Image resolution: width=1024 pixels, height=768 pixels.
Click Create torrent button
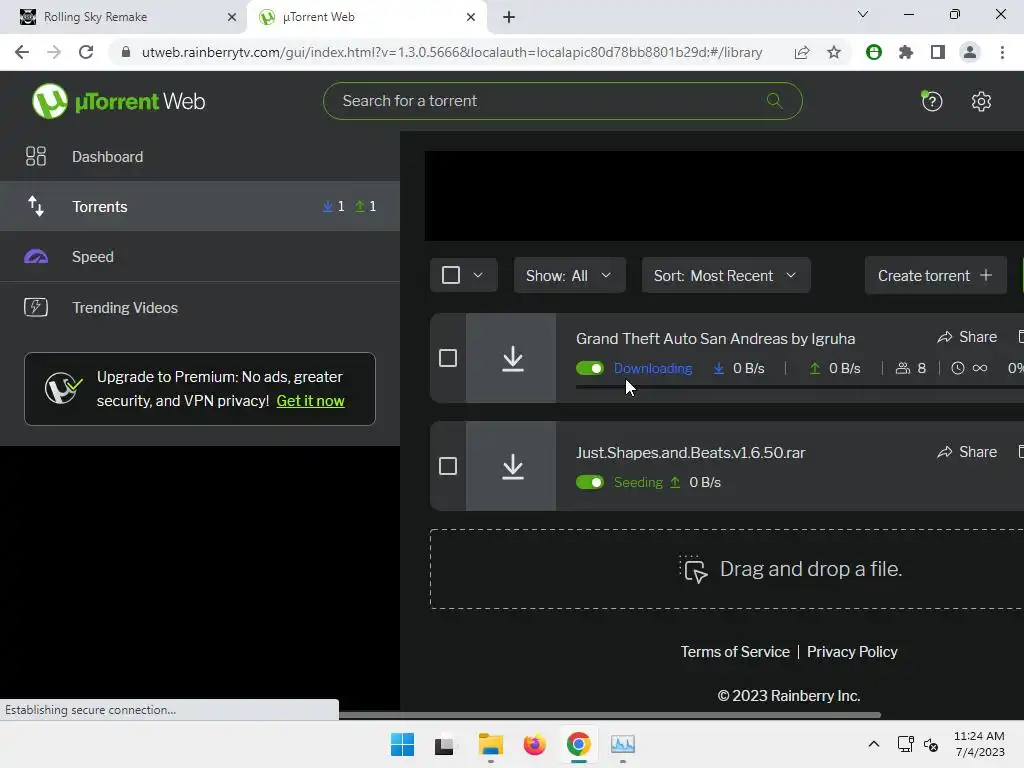click(x=935, y=276)
